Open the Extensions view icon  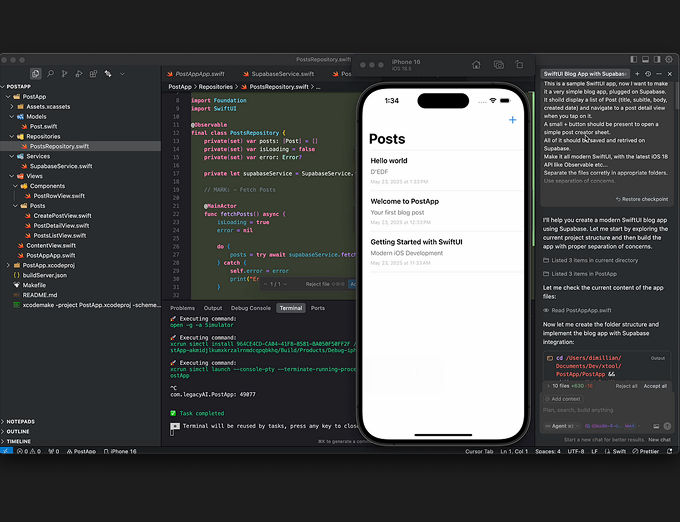[x=93, y=74]
